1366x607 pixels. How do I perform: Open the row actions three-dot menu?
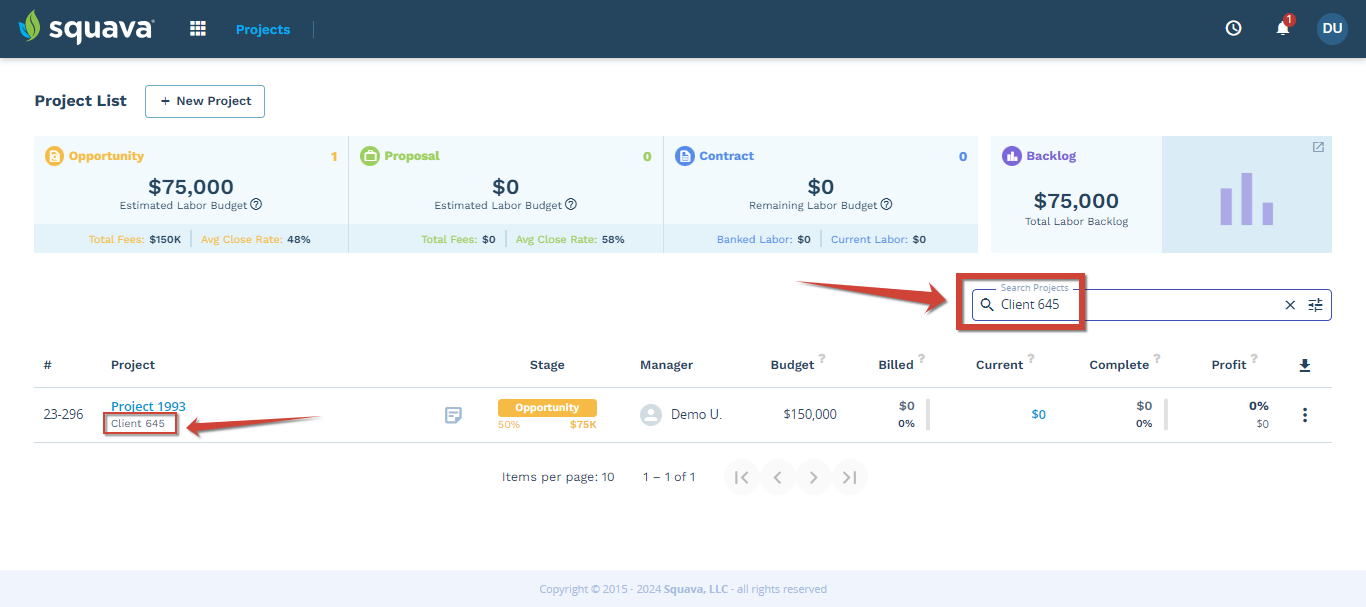point(1305,414)
